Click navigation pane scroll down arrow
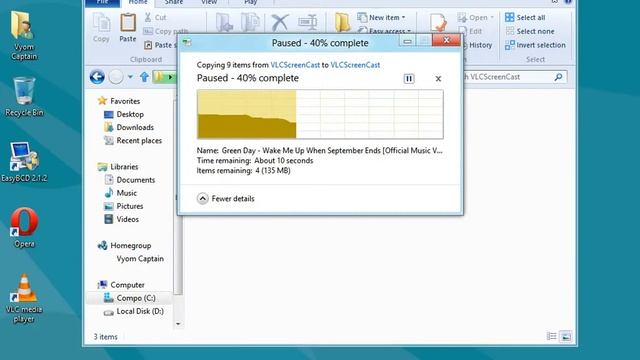The image size is (640, 360). tap(178, 324)
